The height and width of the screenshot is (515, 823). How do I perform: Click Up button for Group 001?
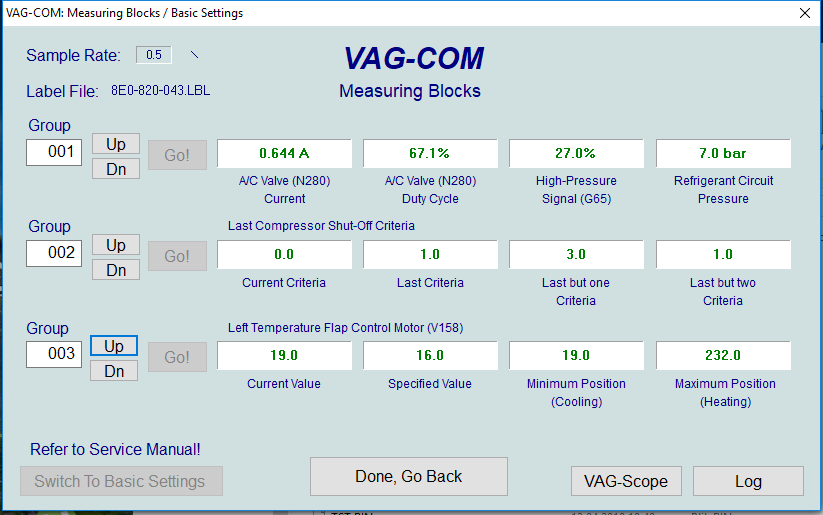[x=116, y=144]
